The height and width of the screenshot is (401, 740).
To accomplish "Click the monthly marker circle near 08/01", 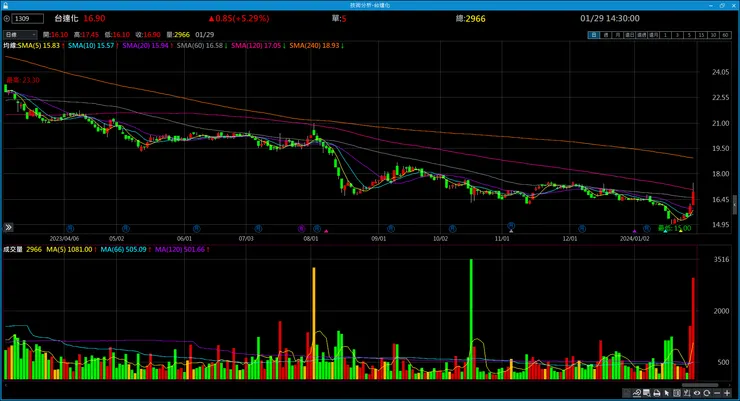I will (317, 228).
